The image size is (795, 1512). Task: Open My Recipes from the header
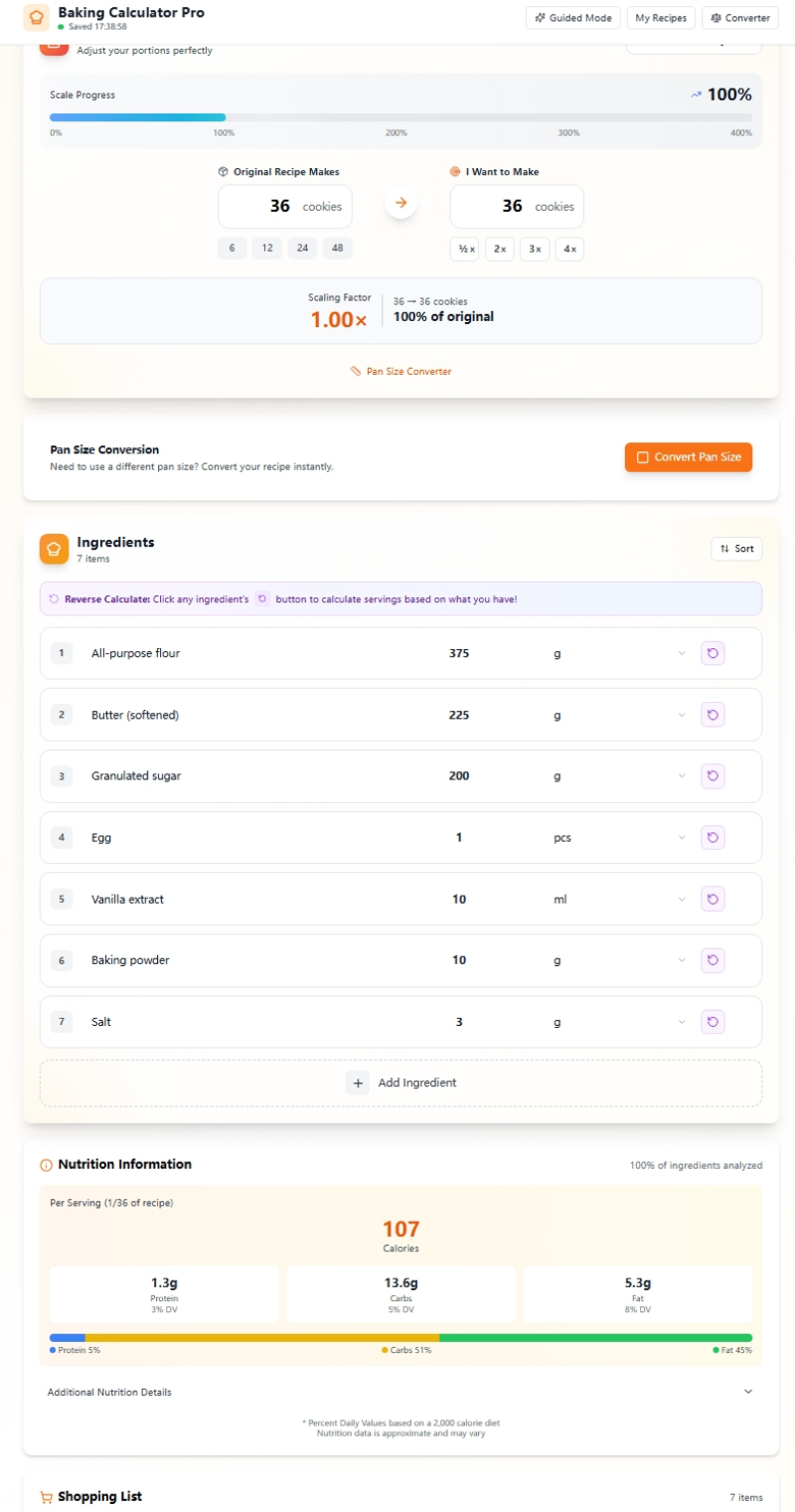coord(661,18)
